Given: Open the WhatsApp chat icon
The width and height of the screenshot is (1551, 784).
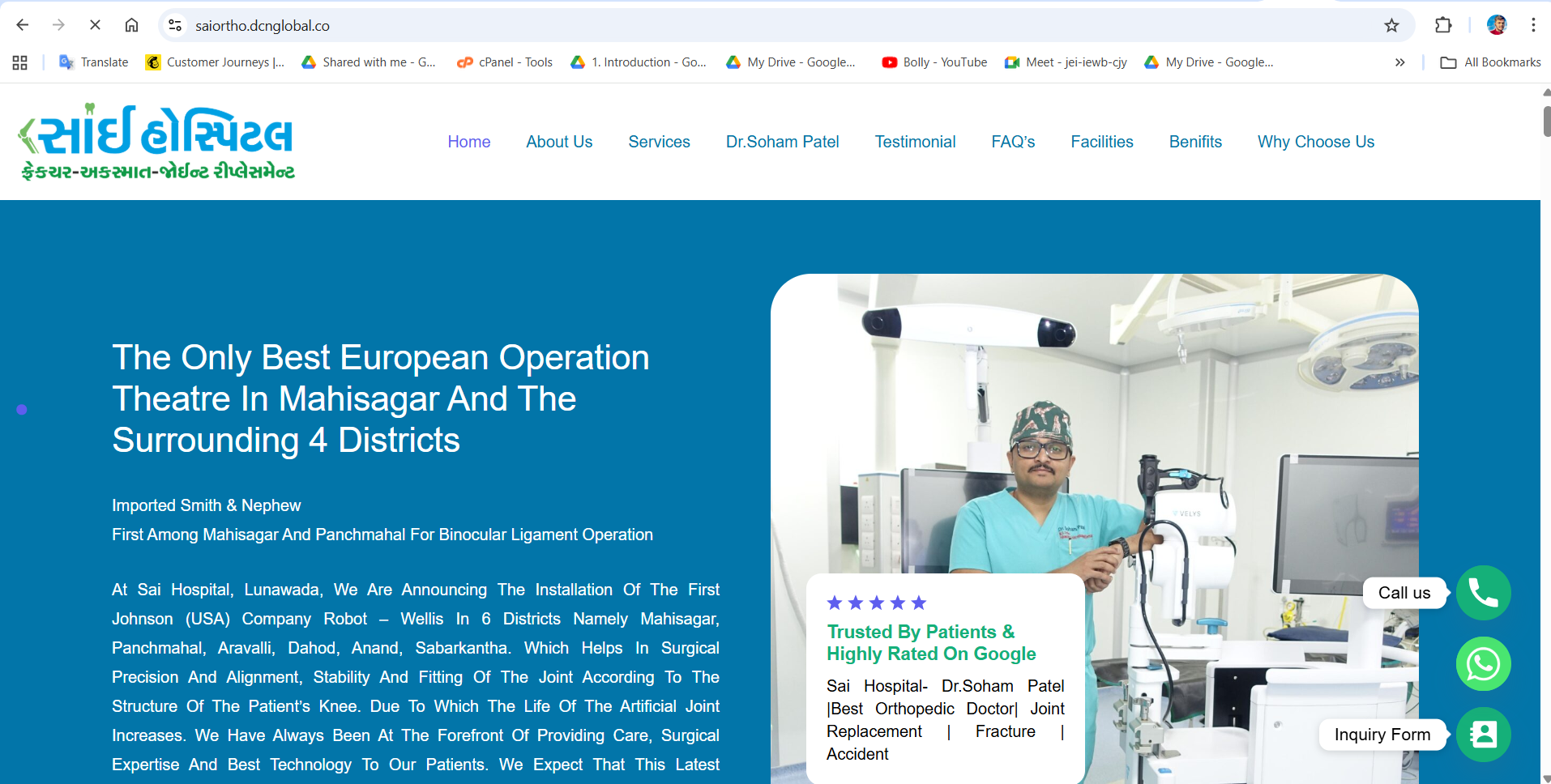Looking at the screenshot, I should pyautogui.click(x=1483, y=664).
